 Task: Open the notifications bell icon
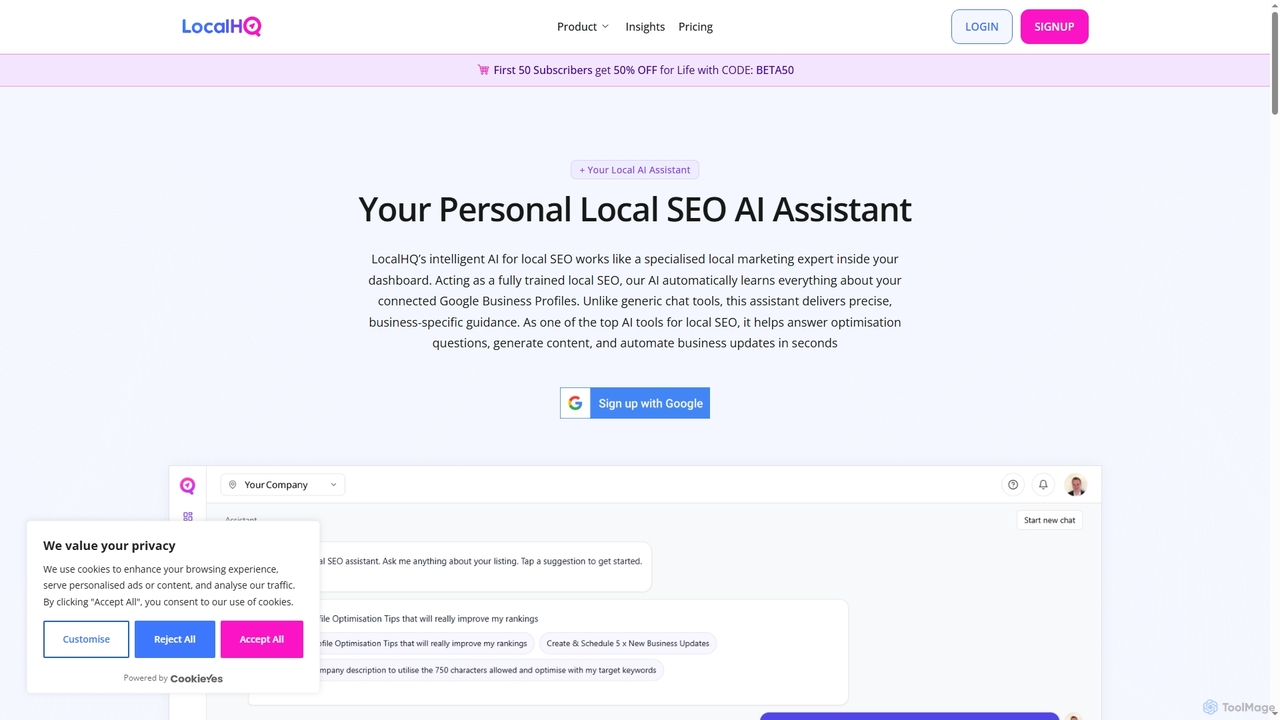point(1043,485)
